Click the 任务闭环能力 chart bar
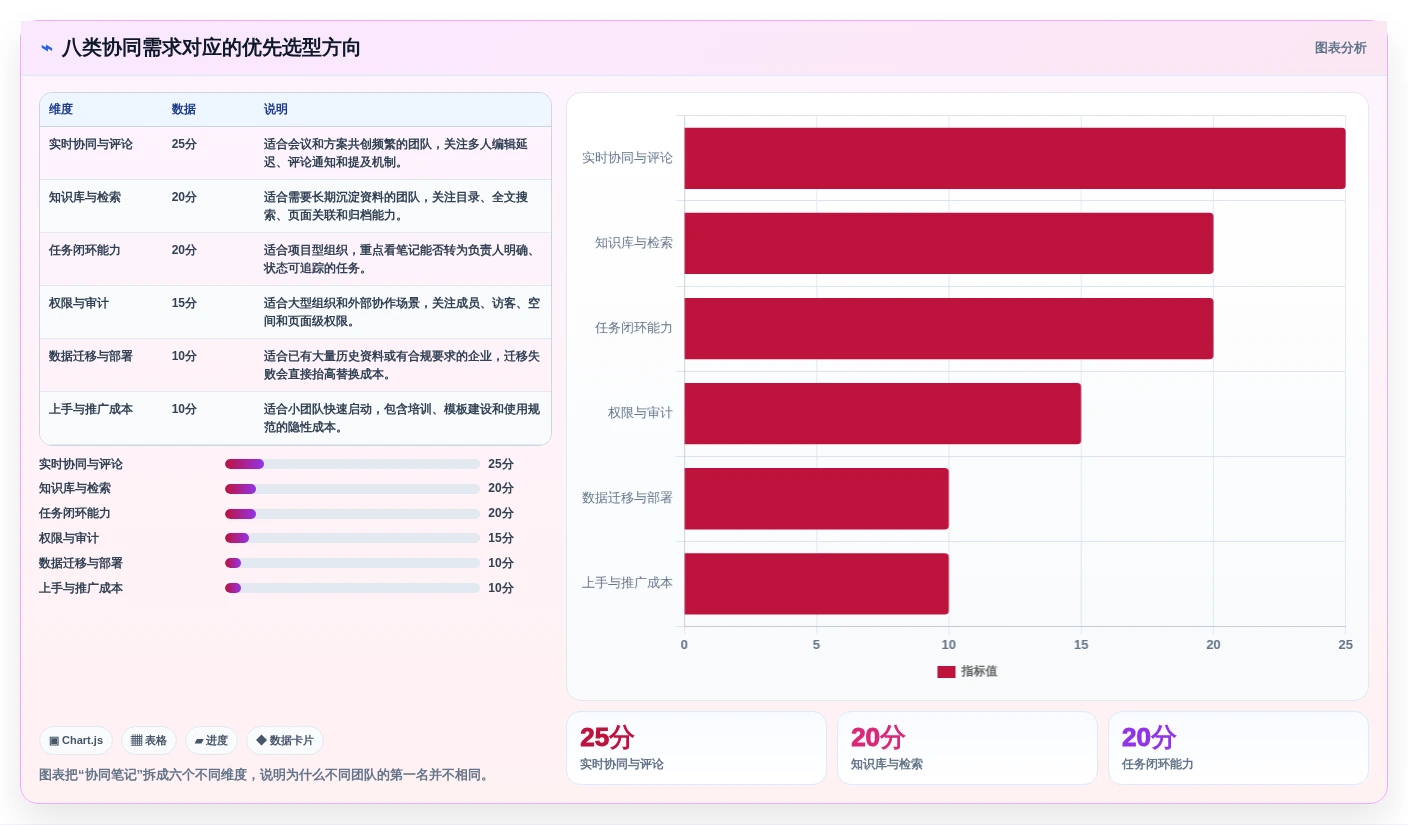This screenshot has width=1408, height=825. click(x=949, y=328)
